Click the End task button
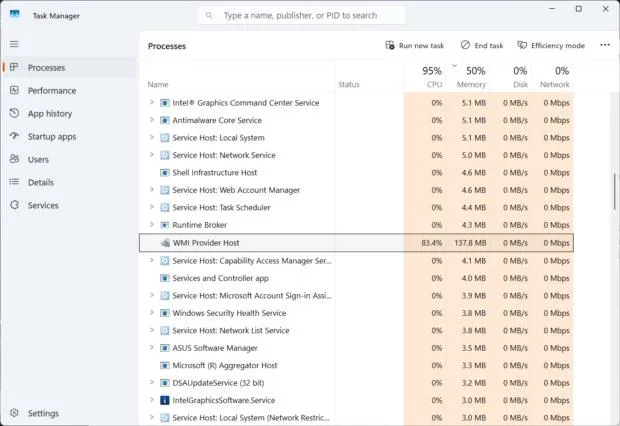This screenshot has height=426, width=620. (x=482, y=45)
